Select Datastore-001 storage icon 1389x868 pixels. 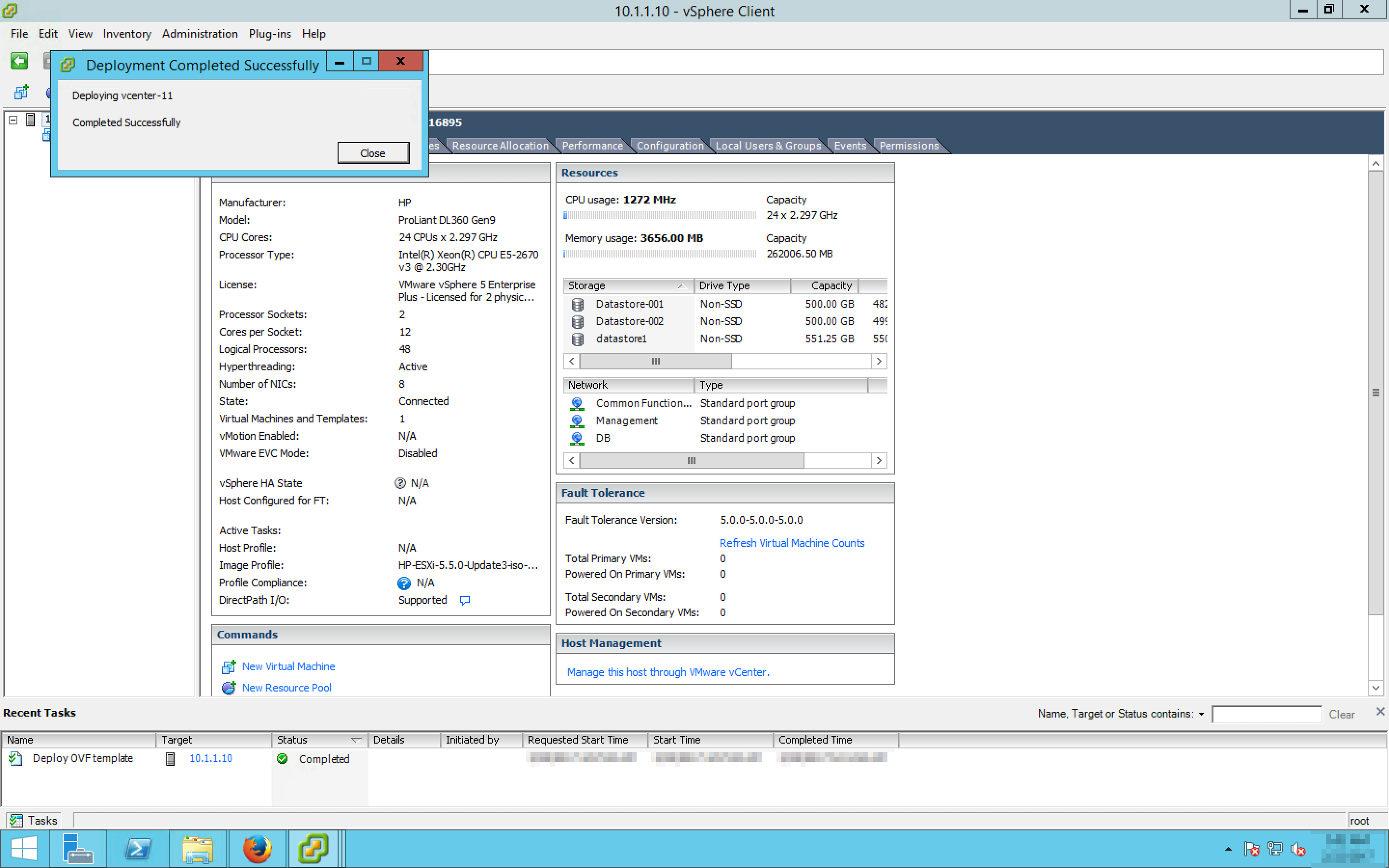coord(577,304)
